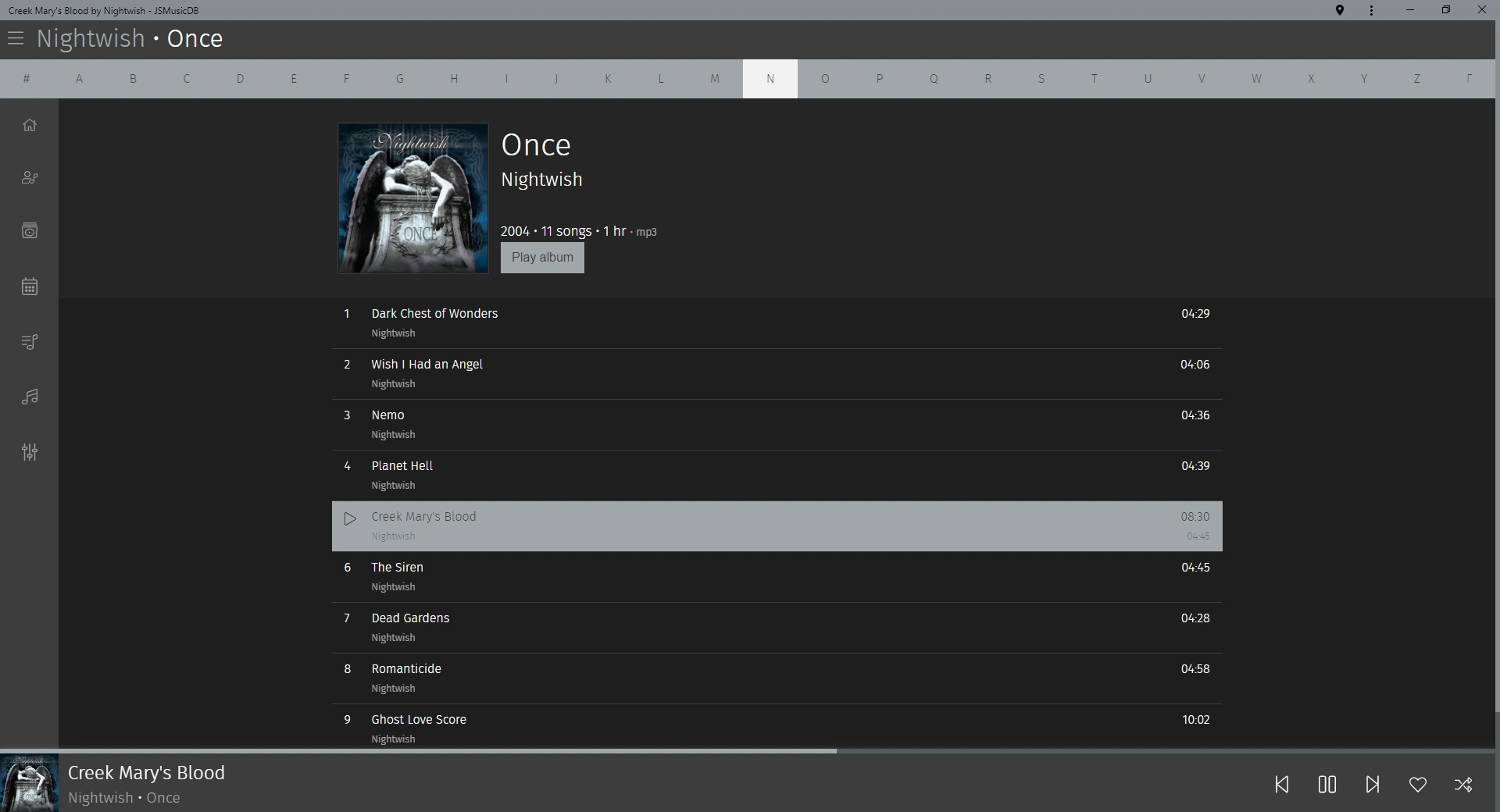Jump to artists starting with W

(x=1256, y=78)
